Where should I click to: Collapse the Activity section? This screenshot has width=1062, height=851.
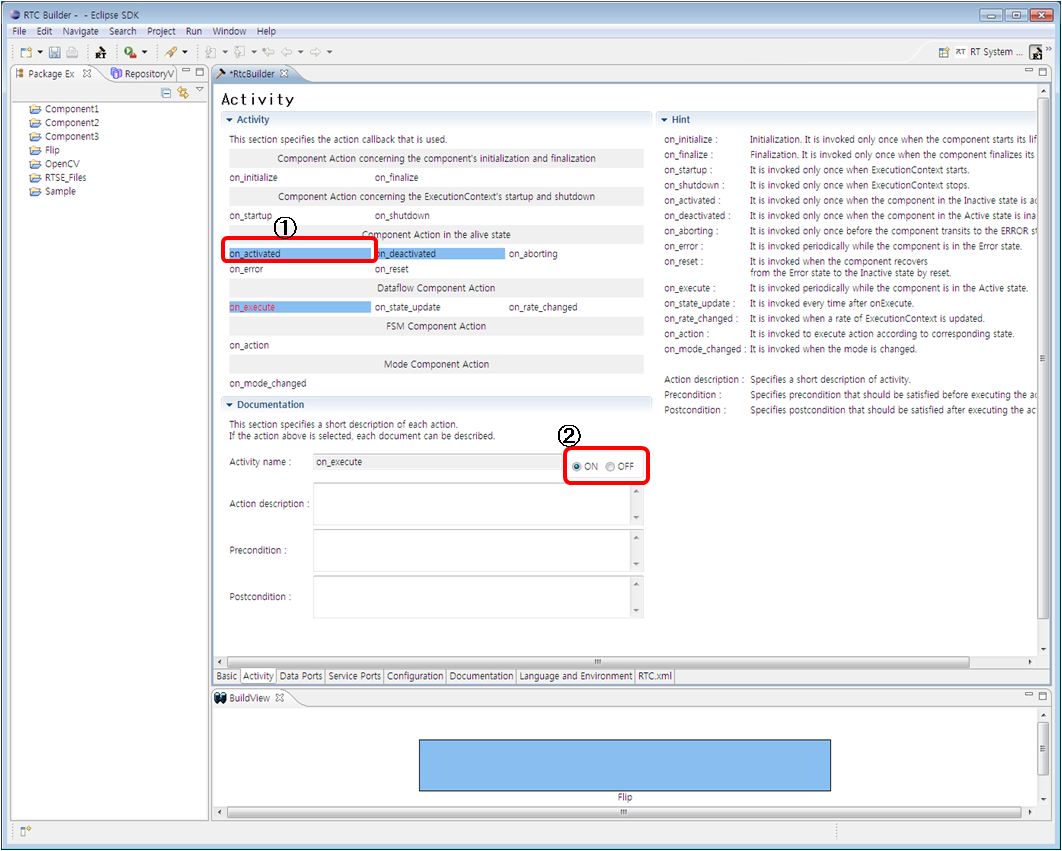230,120
